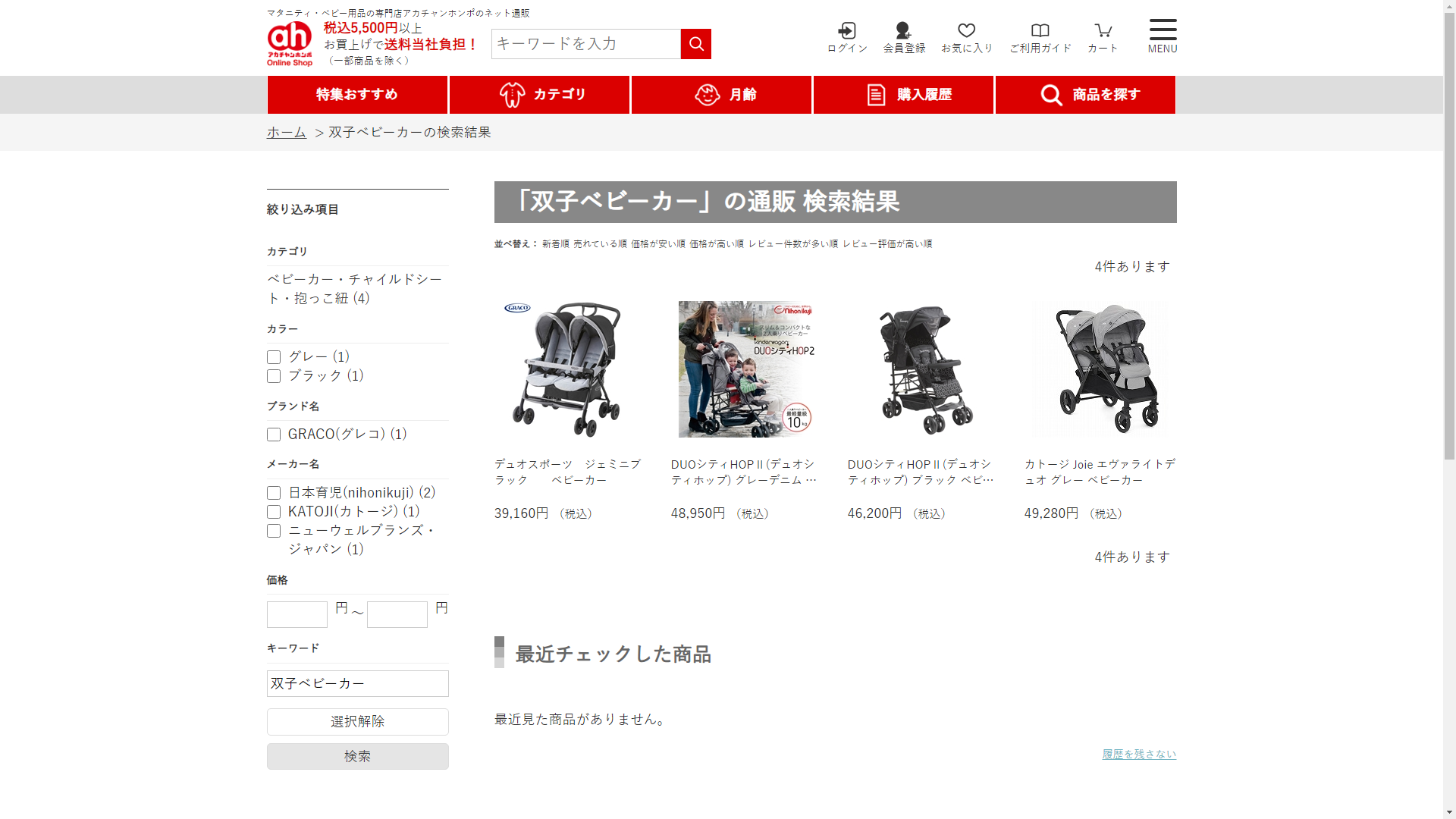Open the usage guide book icon
Image resolution: width=1456 pixels, height=819 pixels.
tap(1040, 31)
